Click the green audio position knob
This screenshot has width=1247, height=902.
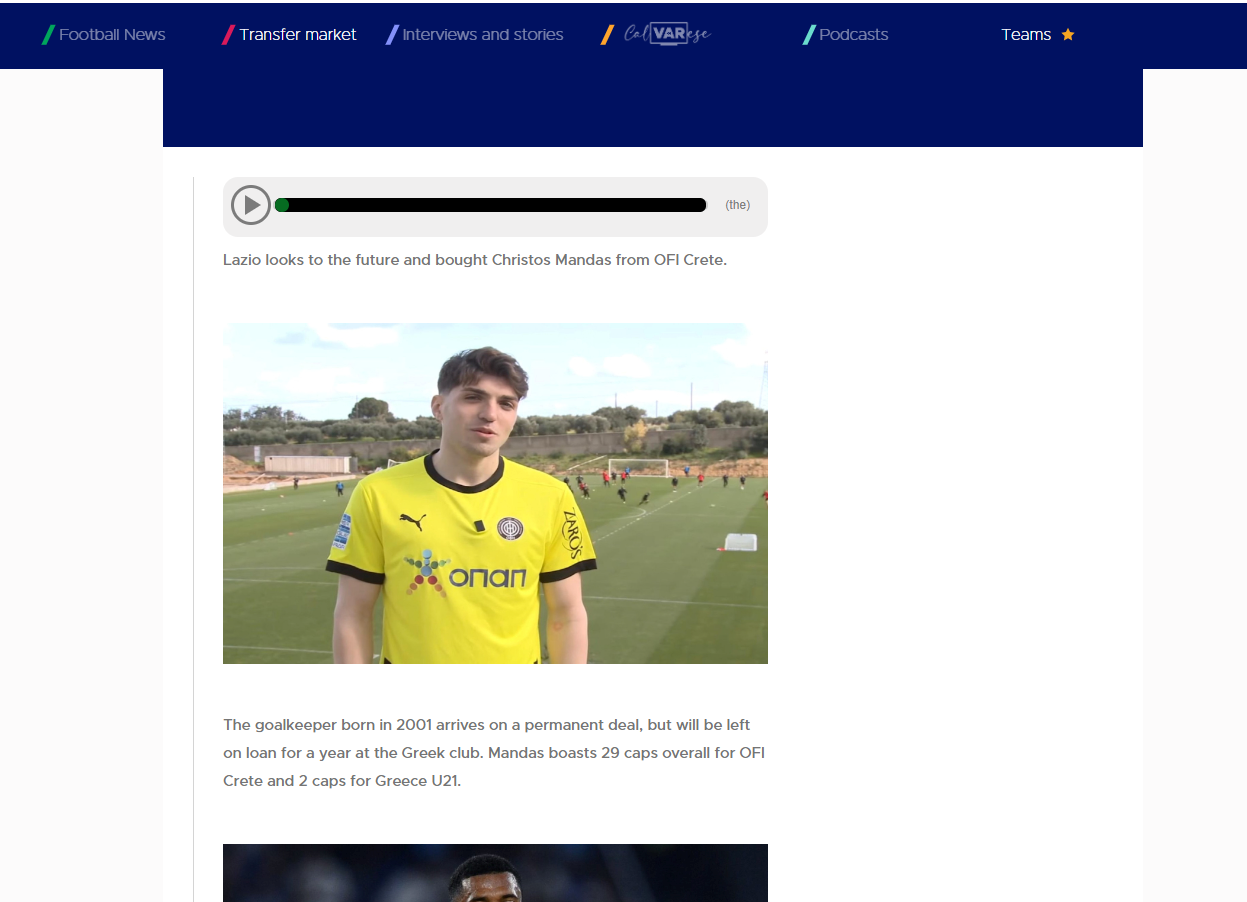pyautogui.click(x=282, y=205)
